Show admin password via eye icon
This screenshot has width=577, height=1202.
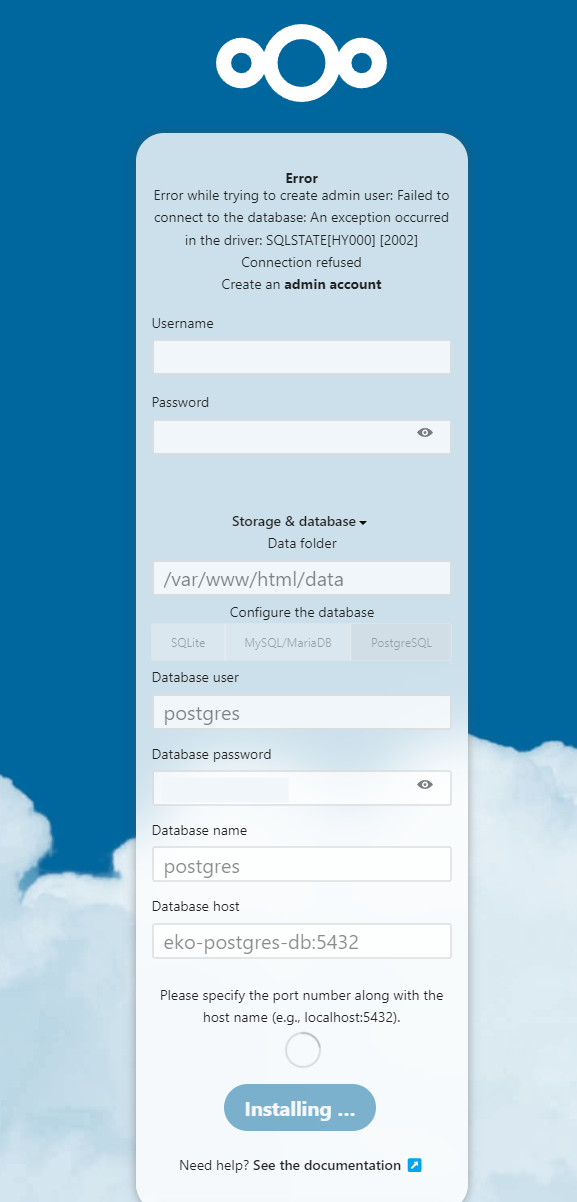click(x=425, y=432)
